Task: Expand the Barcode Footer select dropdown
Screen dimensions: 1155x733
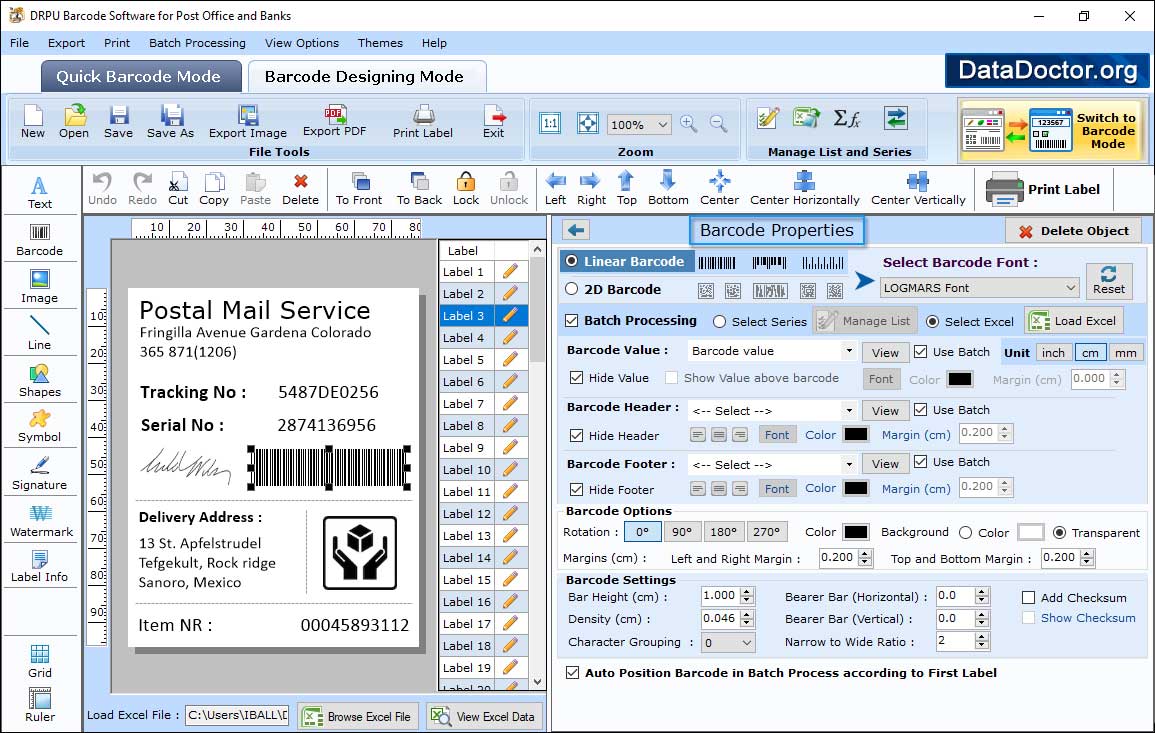Action: 849,464
